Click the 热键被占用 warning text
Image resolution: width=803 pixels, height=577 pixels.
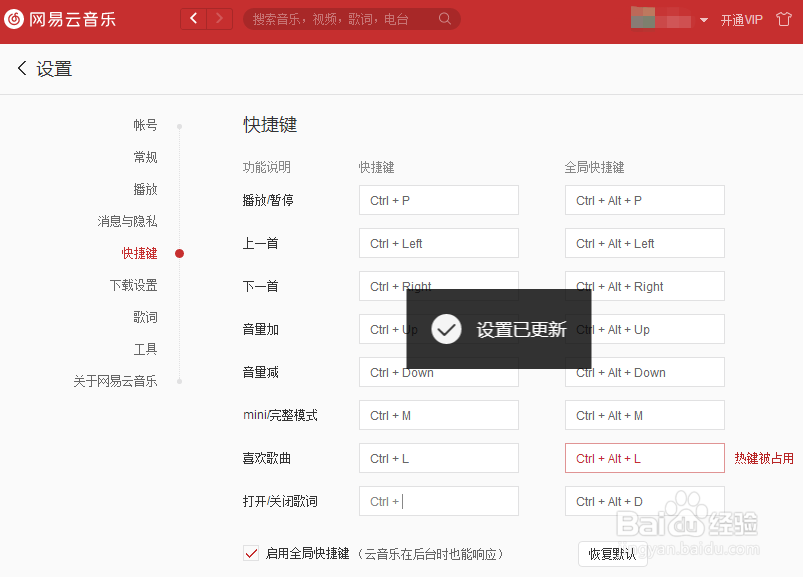pyautogui.click(x=764, y=458)
